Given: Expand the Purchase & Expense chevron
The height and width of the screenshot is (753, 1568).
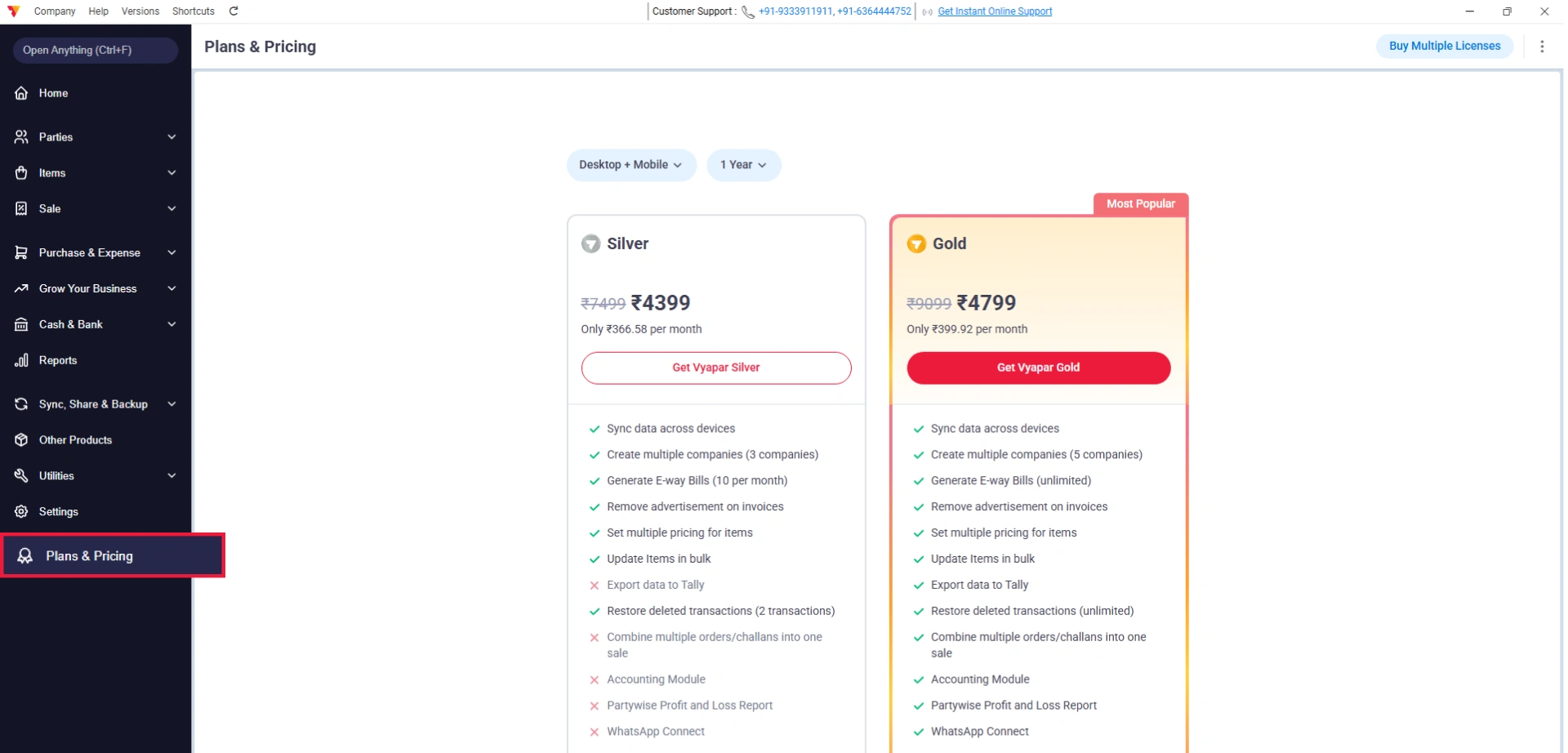Looking at the screenshot, I should 171,253.
